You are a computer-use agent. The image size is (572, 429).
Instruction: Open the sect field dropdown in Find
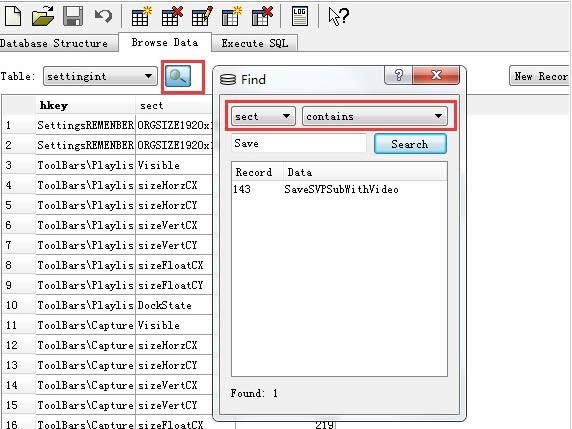263,116
